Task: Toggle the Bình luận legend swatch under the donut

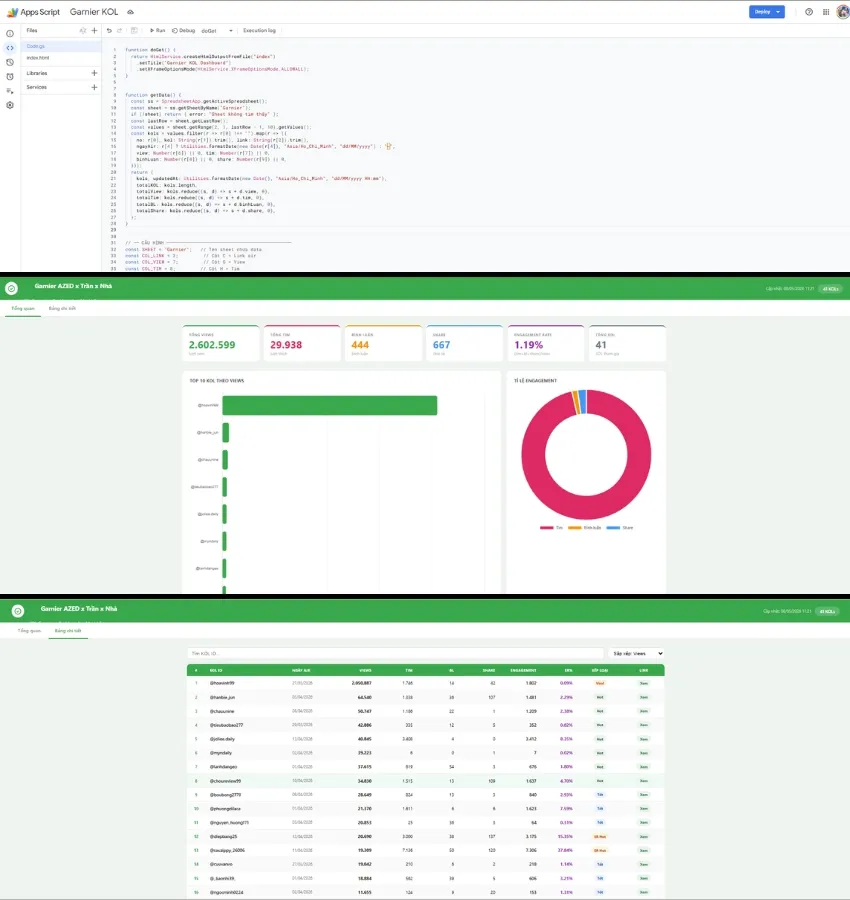Action: coord(575,527)
